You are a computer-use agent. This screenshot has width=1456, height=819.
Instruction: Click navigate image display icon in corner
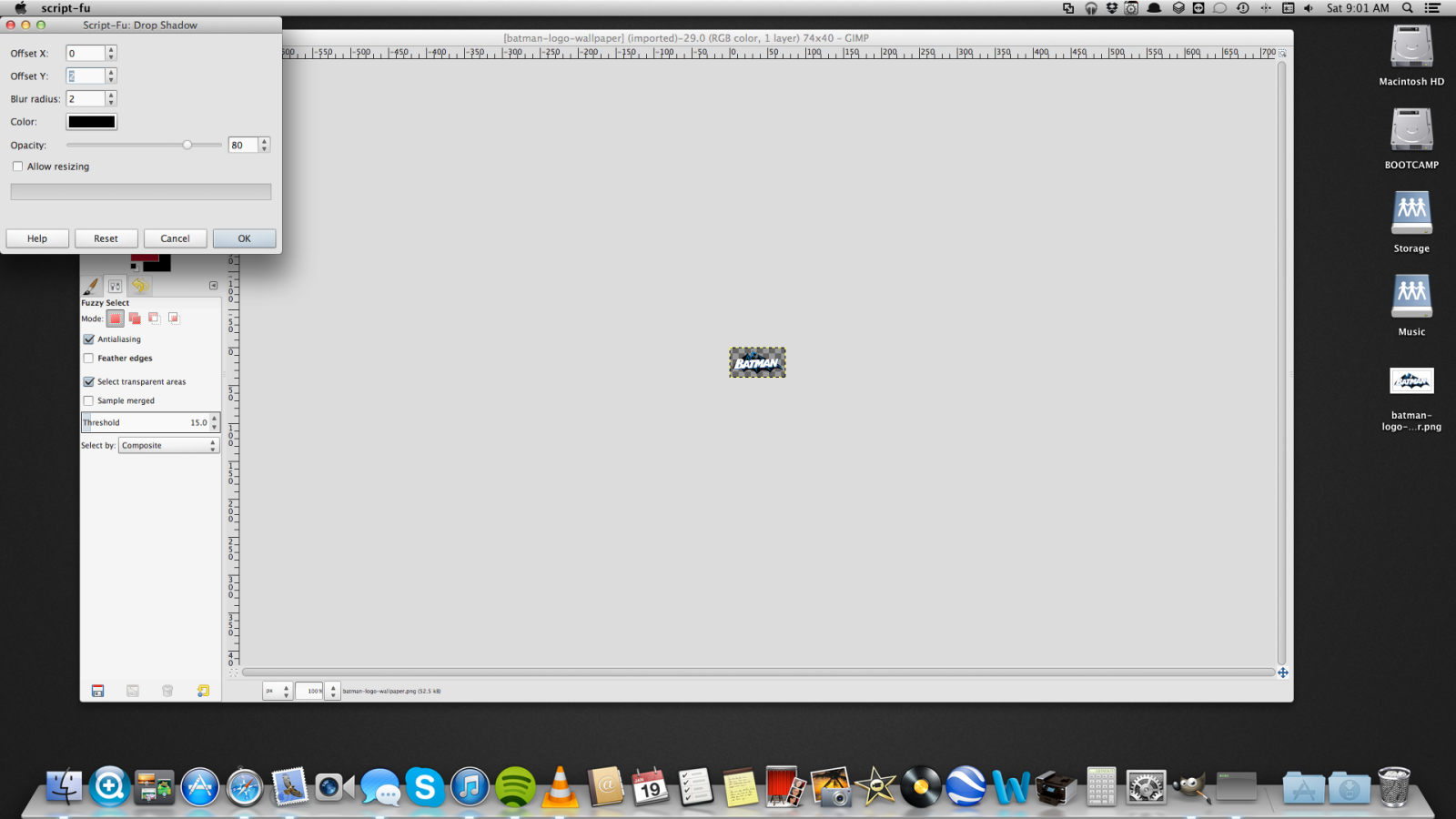(1283, 672)
